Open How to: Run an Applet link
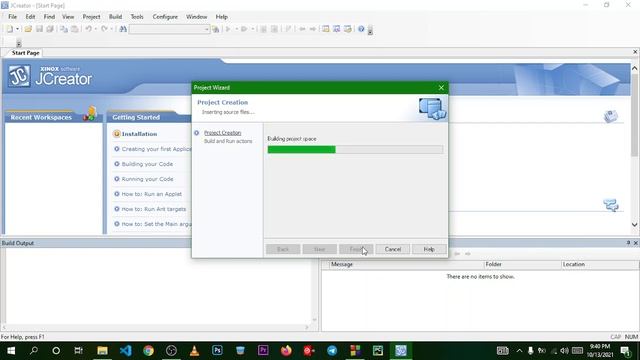640x360 pixels. [x=151, y=194]
